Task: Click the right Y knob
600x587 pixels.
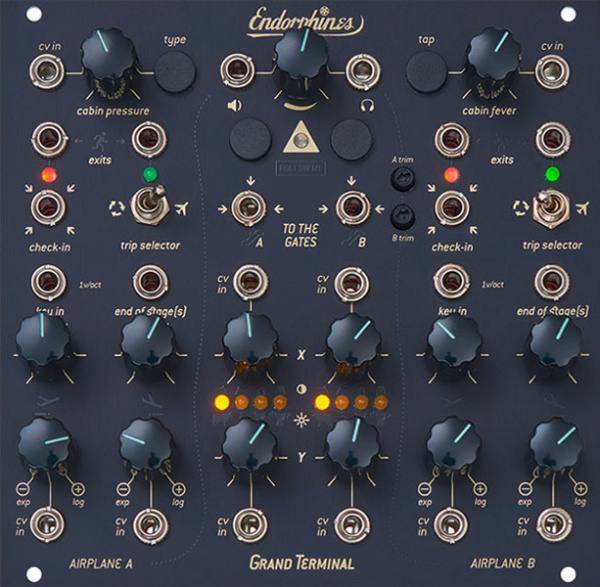Action: point(354,444)
